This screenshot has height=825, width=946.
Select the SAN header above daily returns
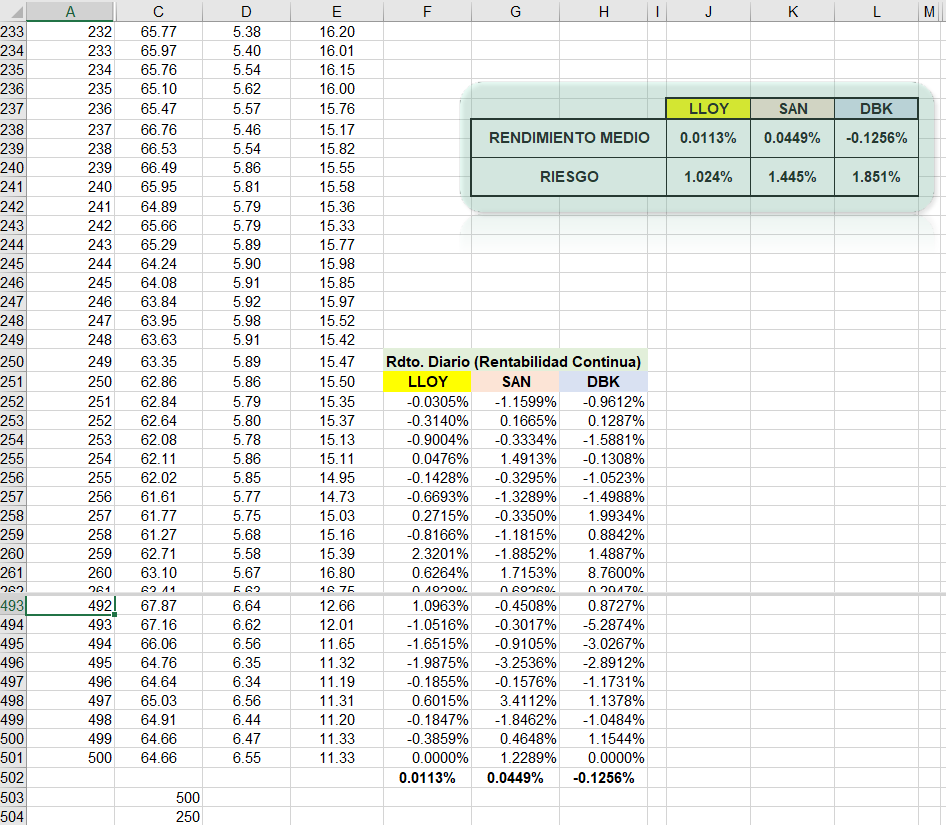(516, 382)
